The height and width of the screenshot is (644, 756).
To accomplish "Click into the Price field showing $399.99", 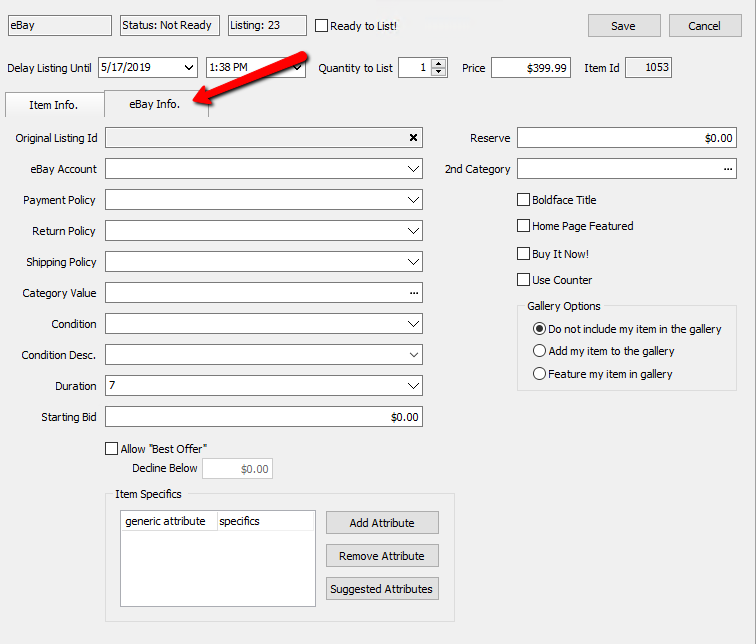I will pyautogui.click(x=531, y=67).
